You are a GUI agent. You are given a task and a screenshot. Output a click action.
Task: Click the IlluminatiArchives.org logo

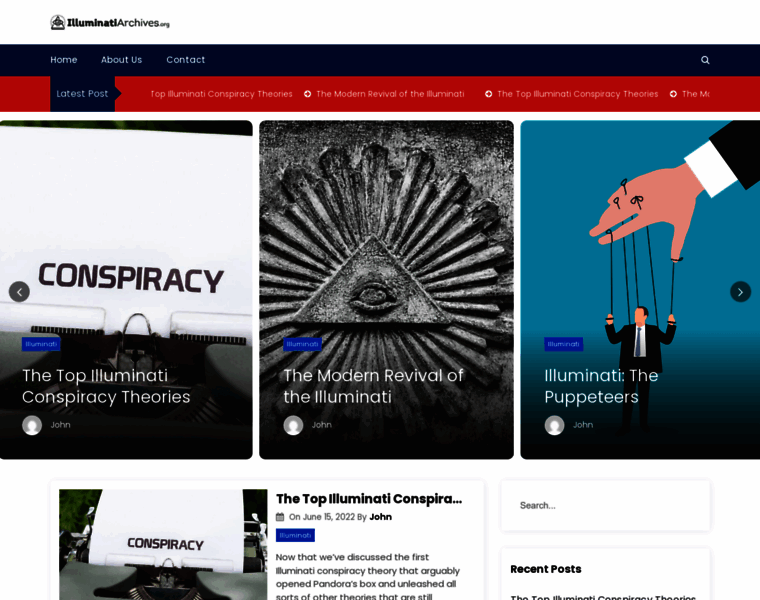(110, 22)
